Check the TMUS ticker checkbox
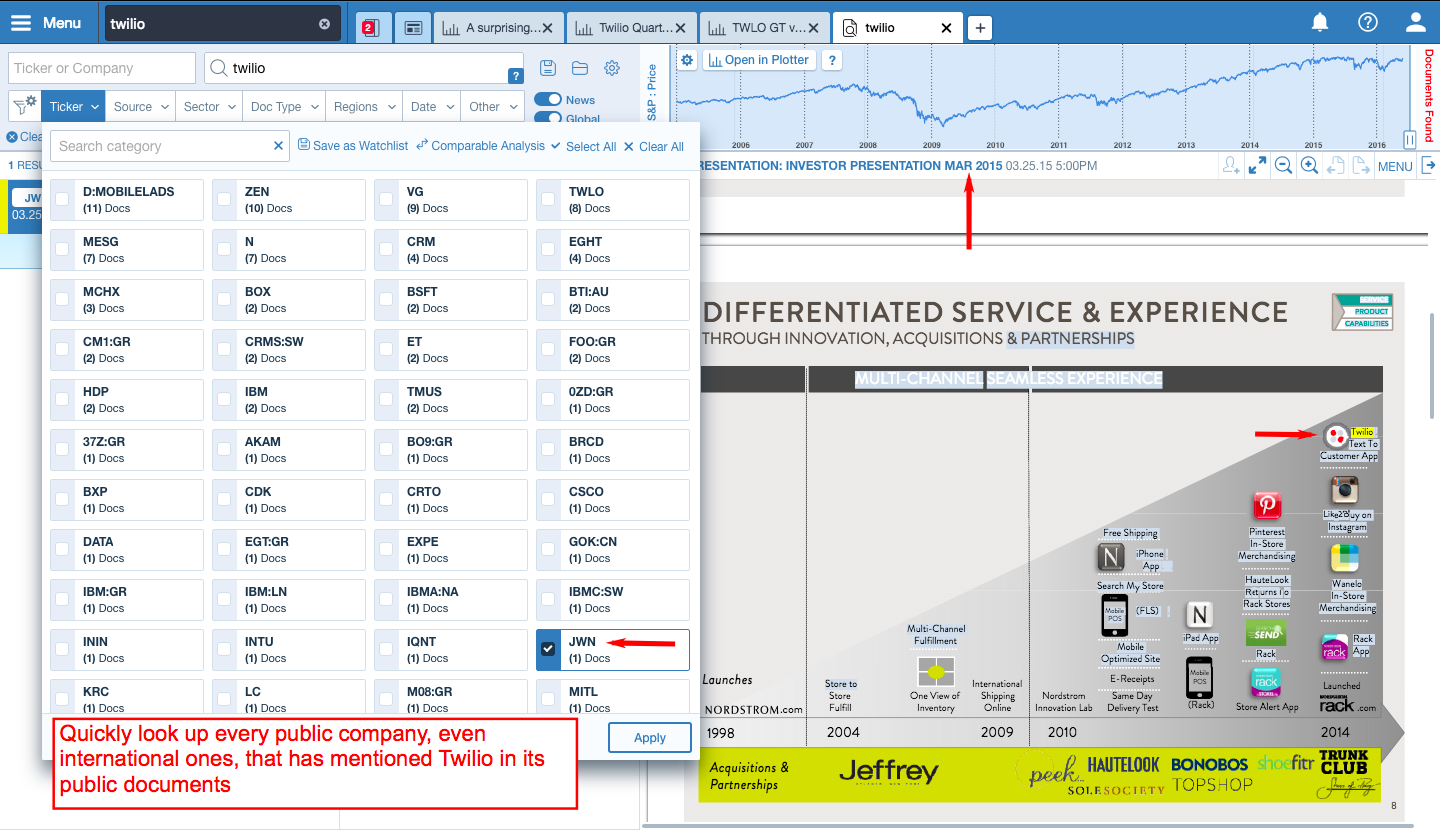Viewport: 1440px width, 830px height. pyautogui.click(x=386, y=399)
